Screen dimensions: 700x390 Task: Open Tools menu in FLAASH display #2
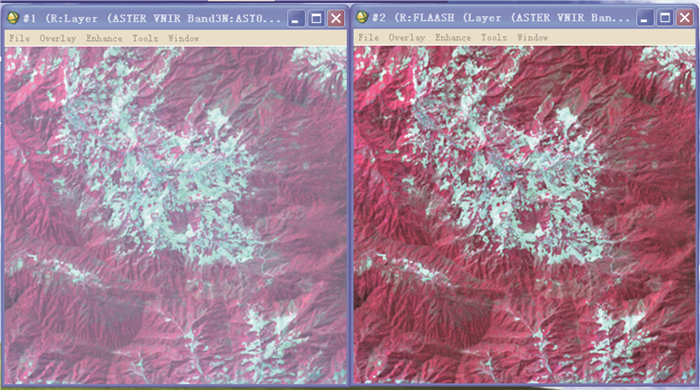click(x=494, y=37)
